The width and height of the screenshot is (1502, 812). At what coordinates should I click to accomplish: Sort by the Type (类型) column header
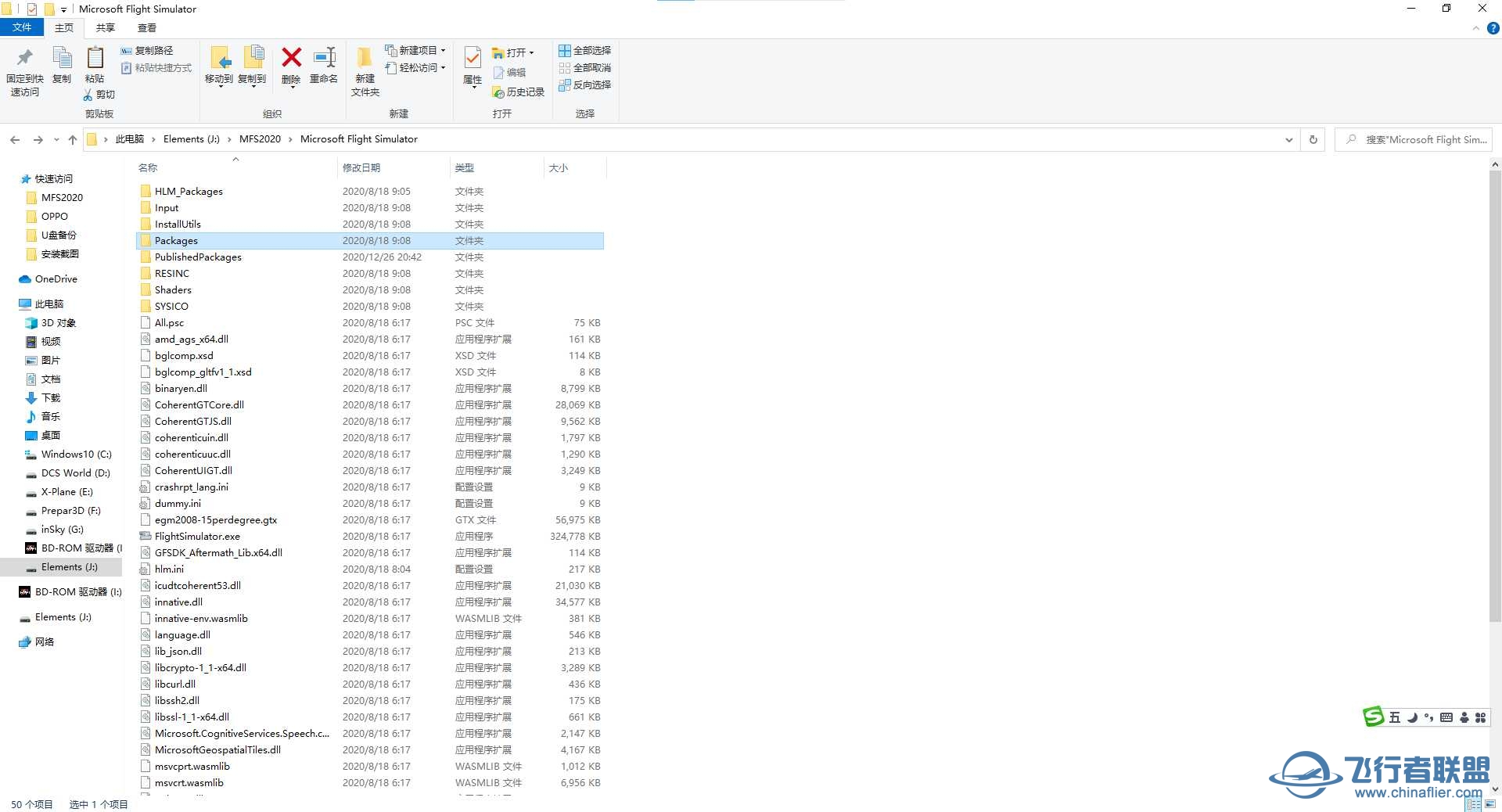(x=497, y=167)
